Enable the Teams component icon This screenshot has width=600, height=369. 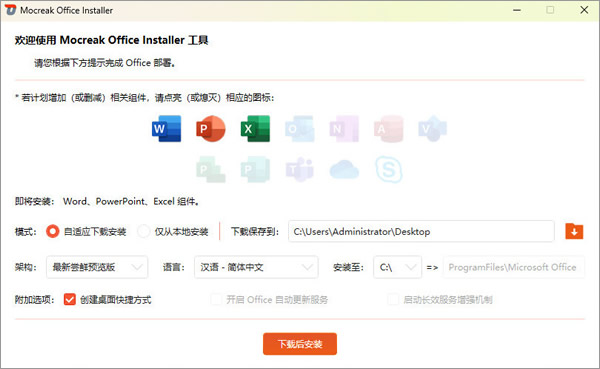click(x=300, y=170)
